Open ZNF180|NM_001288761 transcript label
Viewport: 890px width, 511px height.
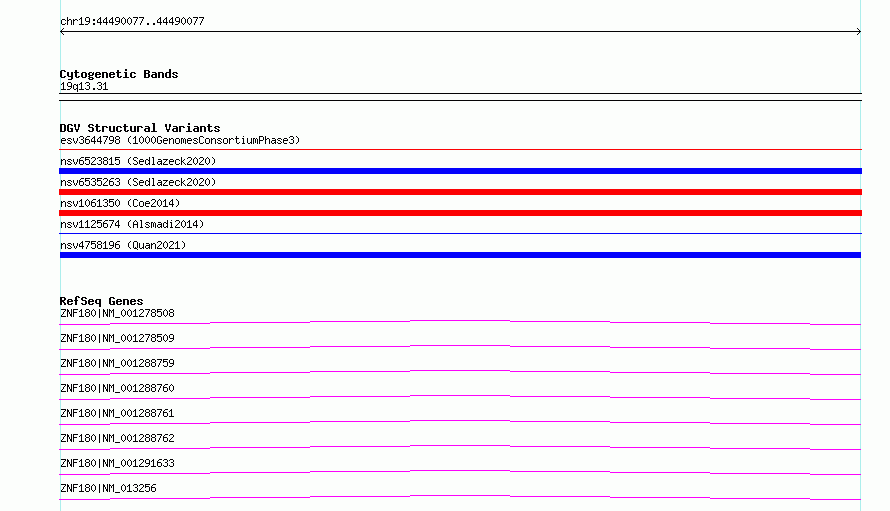coord(117,413)
